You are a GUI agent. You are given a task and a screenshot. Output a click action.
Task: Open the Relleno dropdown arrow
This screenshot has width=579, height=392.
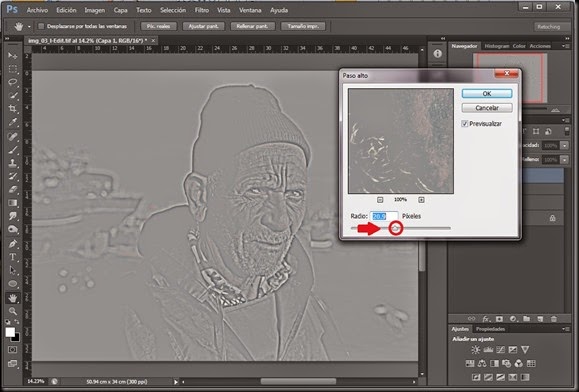pos(565,160)
